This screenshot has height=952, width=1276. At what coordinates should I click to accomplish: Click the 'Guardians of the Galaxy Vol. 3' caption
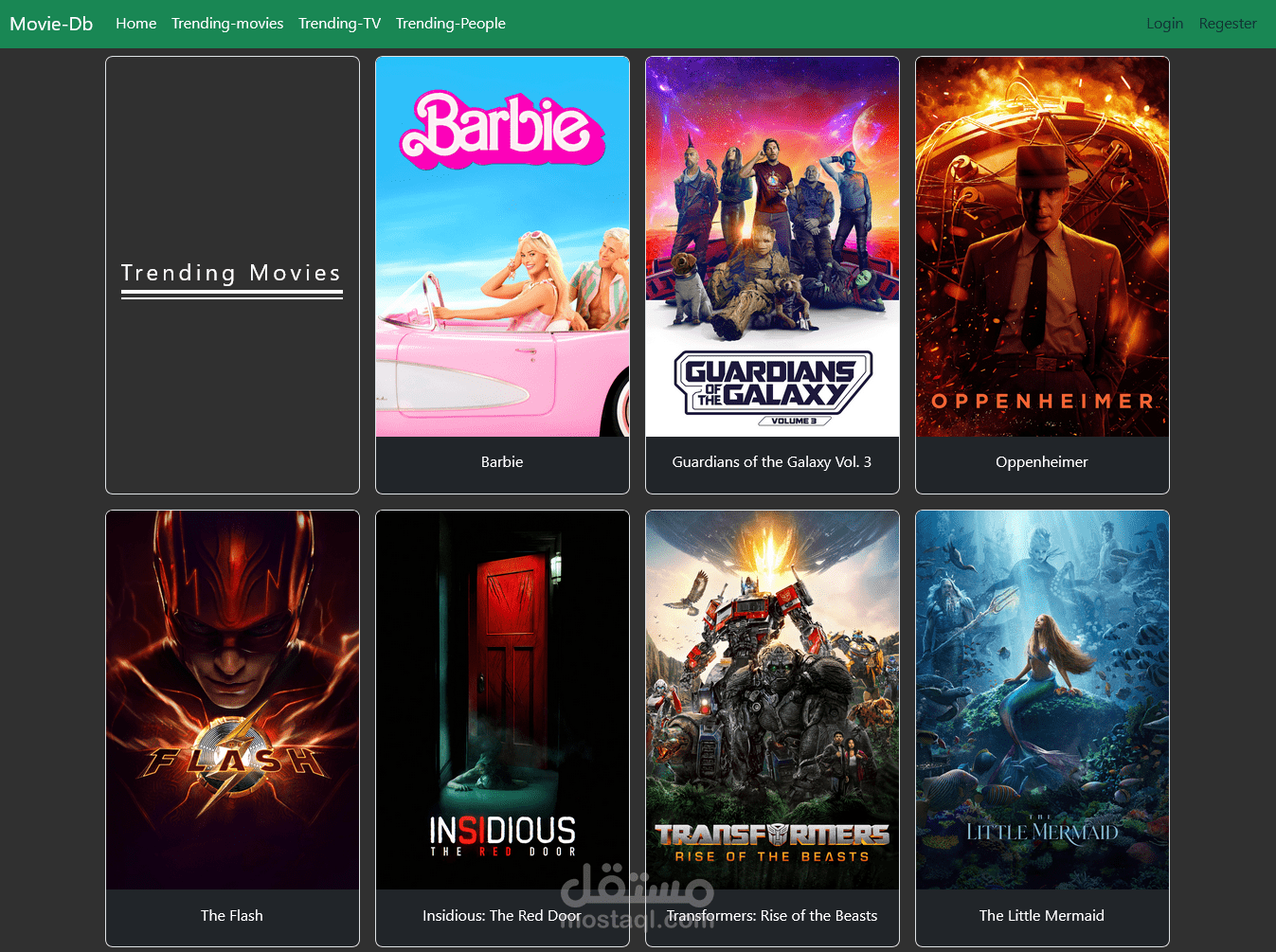772,462
